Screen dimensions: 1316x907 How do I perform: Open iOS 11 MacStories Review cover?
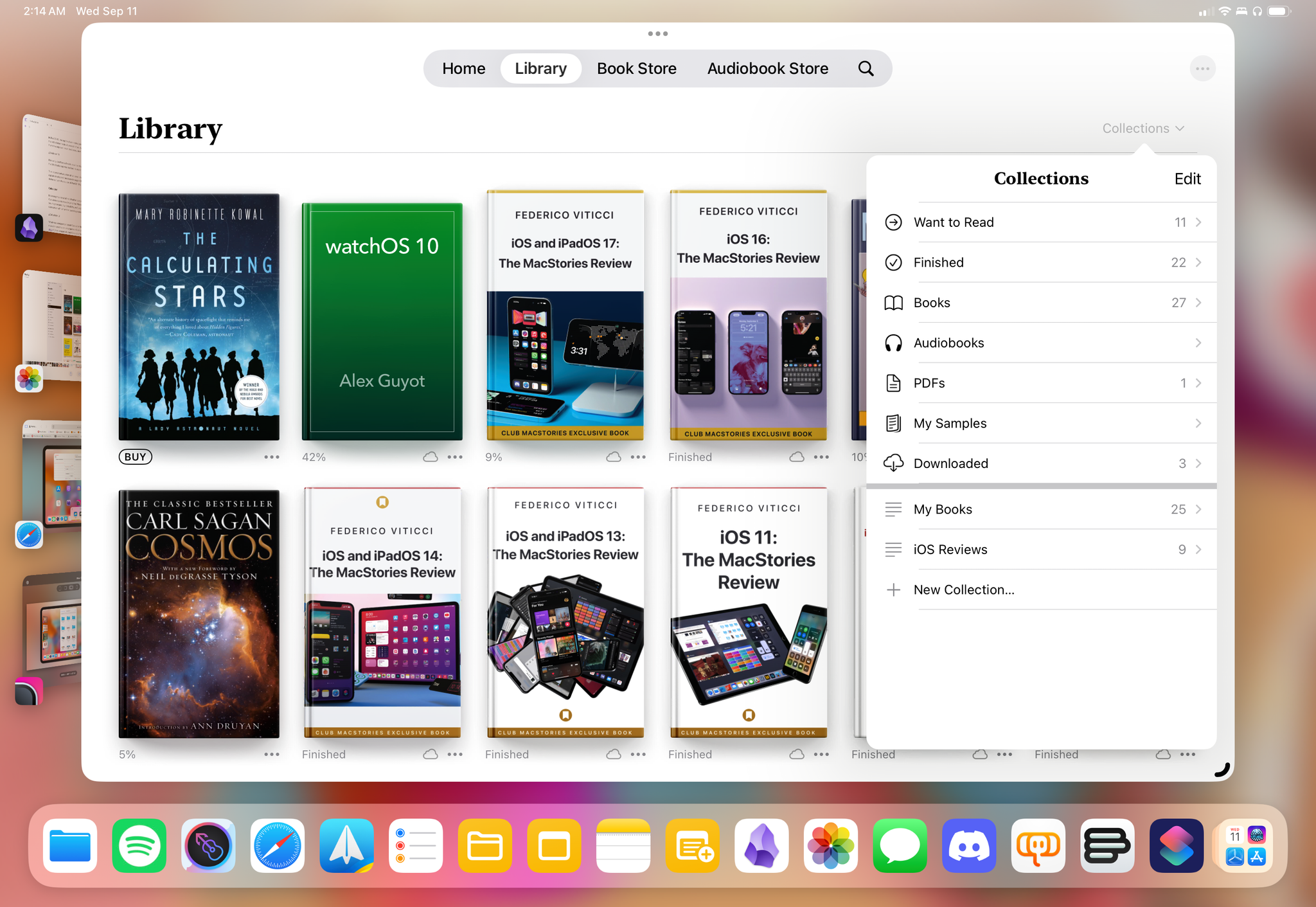pyautogui.click(x=749, y=613)
